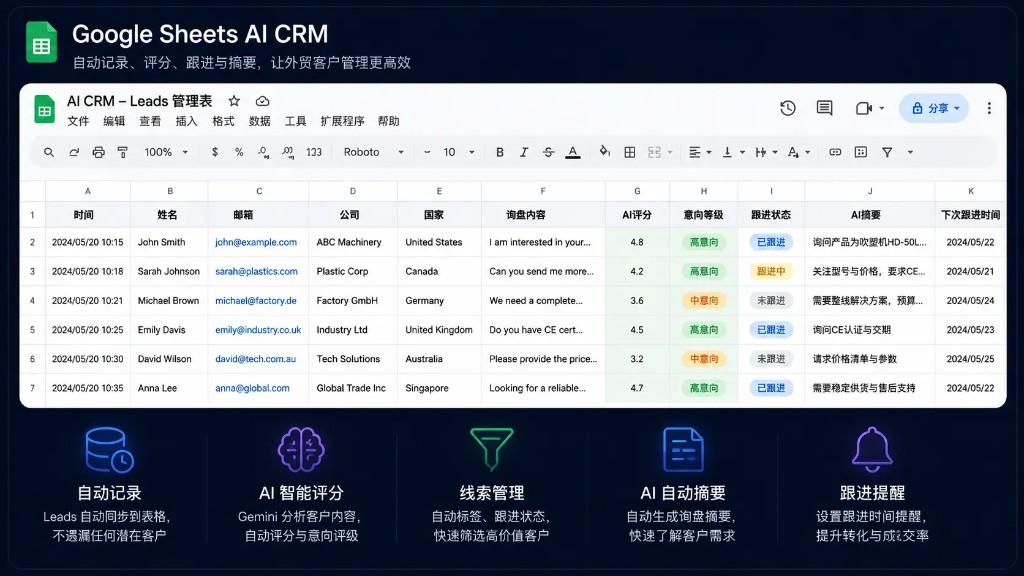Click the document title AI CRM – Leads 管理表
Image resolution: width=1024 pixels, height=576 pixels.
(x=140, y=101)
